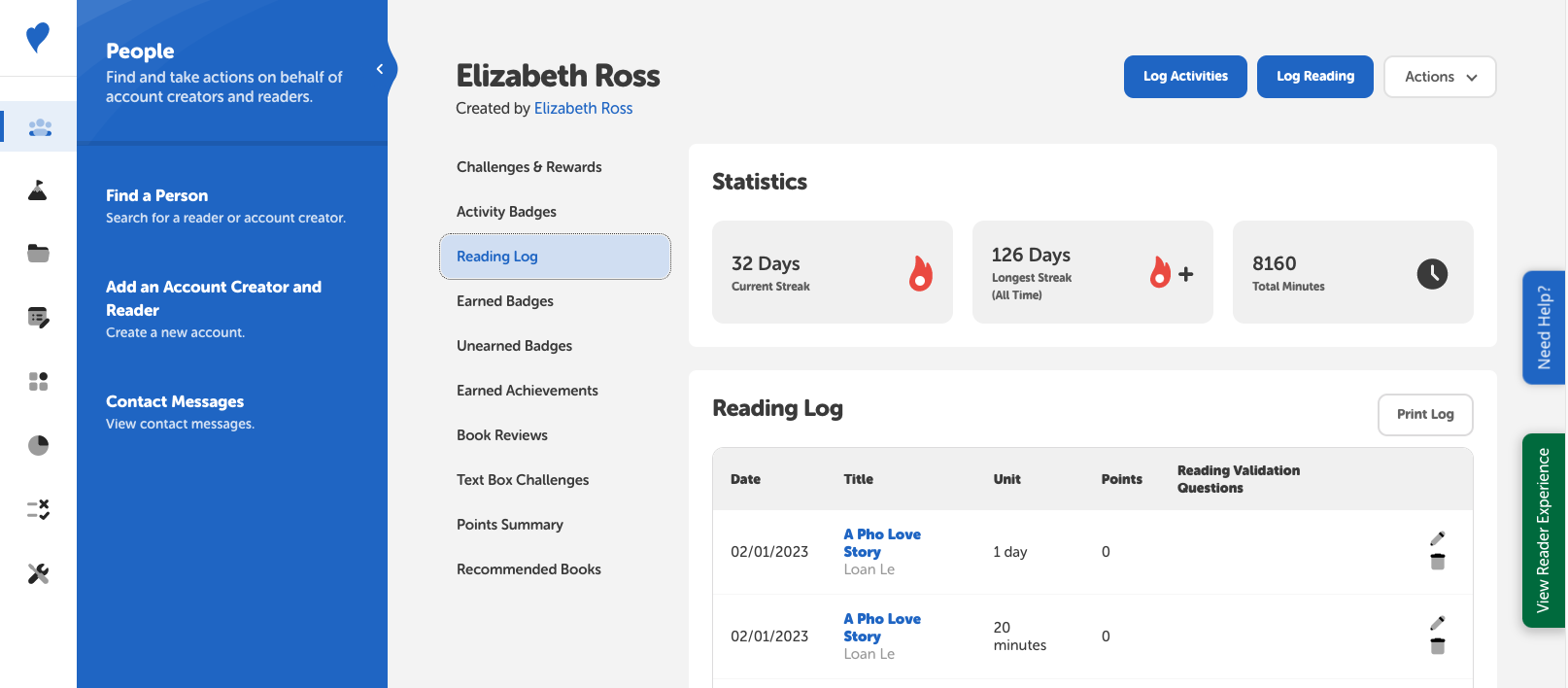Open Activity Badges tab
The width and height of the screenshot is (1568, 688).
click(507, 212)
